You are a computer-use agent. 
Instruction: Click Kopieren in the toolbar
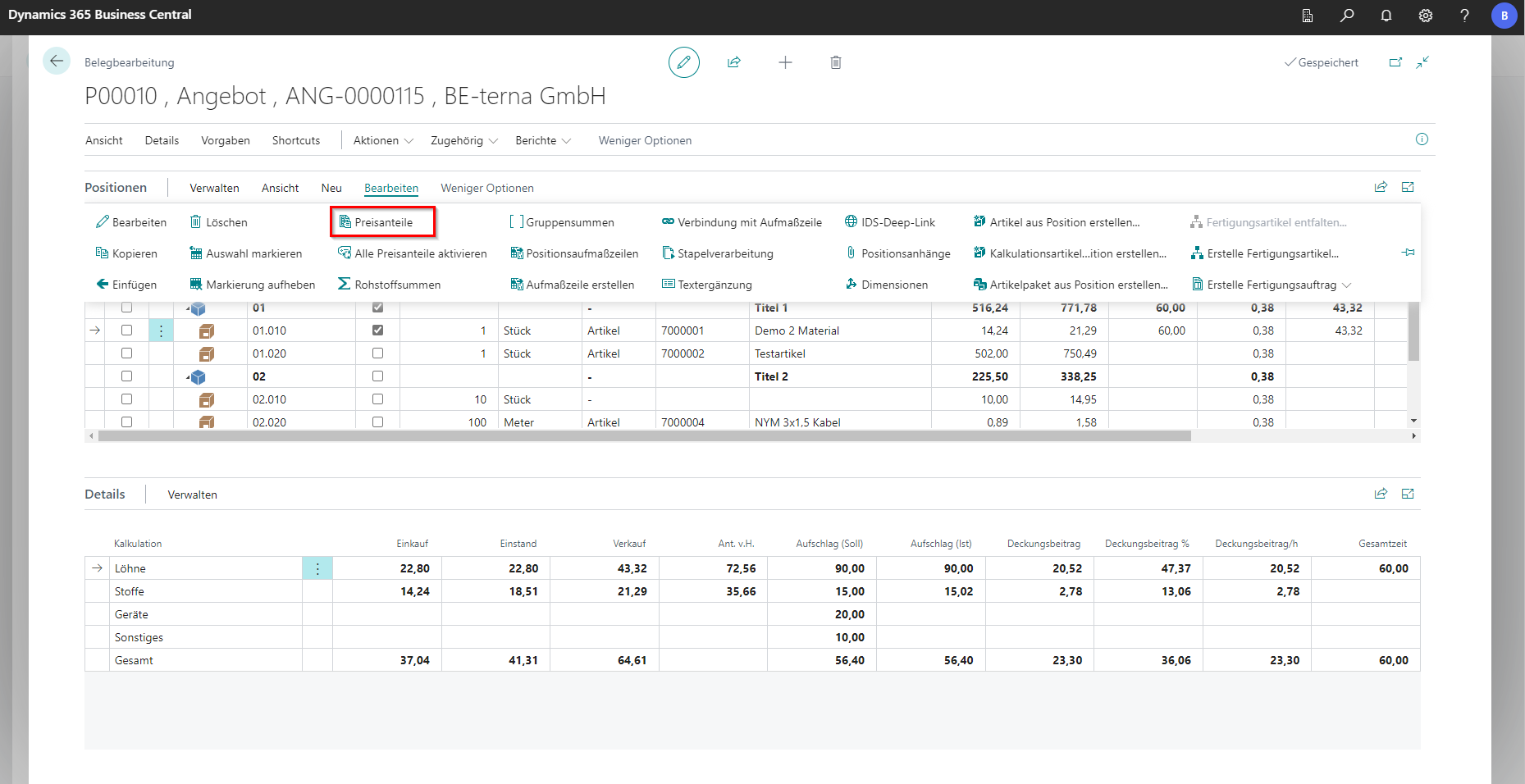[126, 253]
